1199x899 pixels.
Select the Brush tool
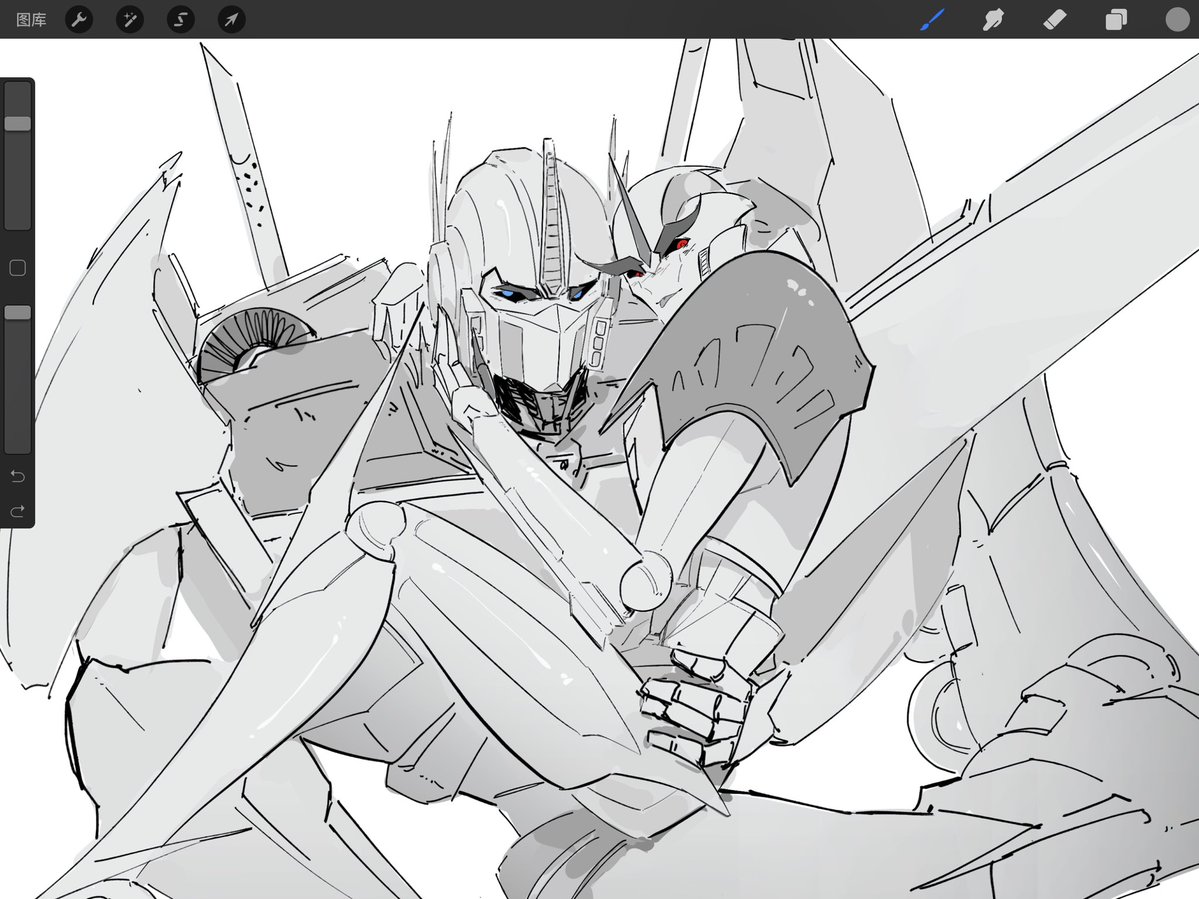click(932, 19)
